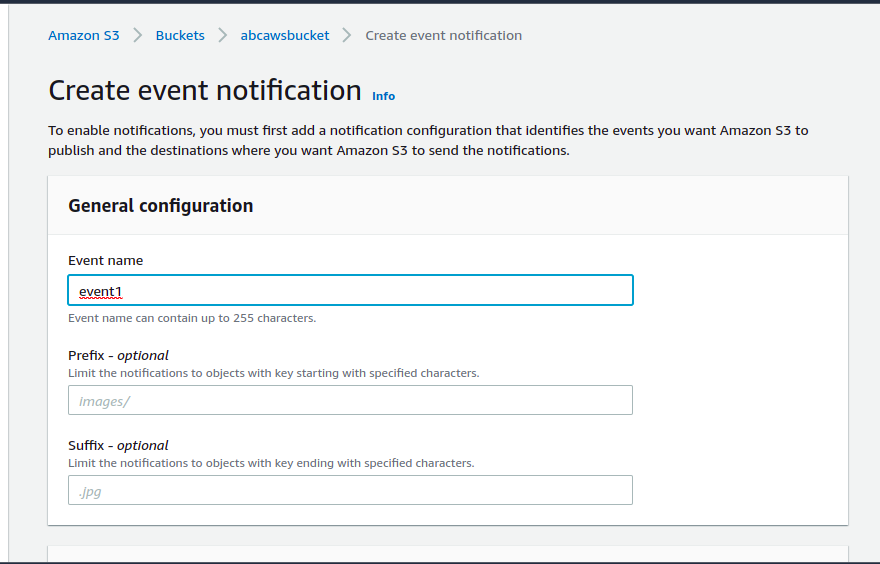The image size is (880, 564).
Task: Click the 'Create event notification' breadcrumb text
Action: click(x=443, y=35)
